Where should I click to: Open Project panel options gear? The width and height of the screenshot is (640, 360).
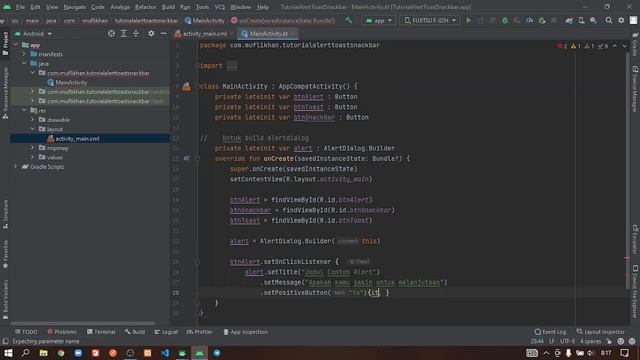point(151,33)
